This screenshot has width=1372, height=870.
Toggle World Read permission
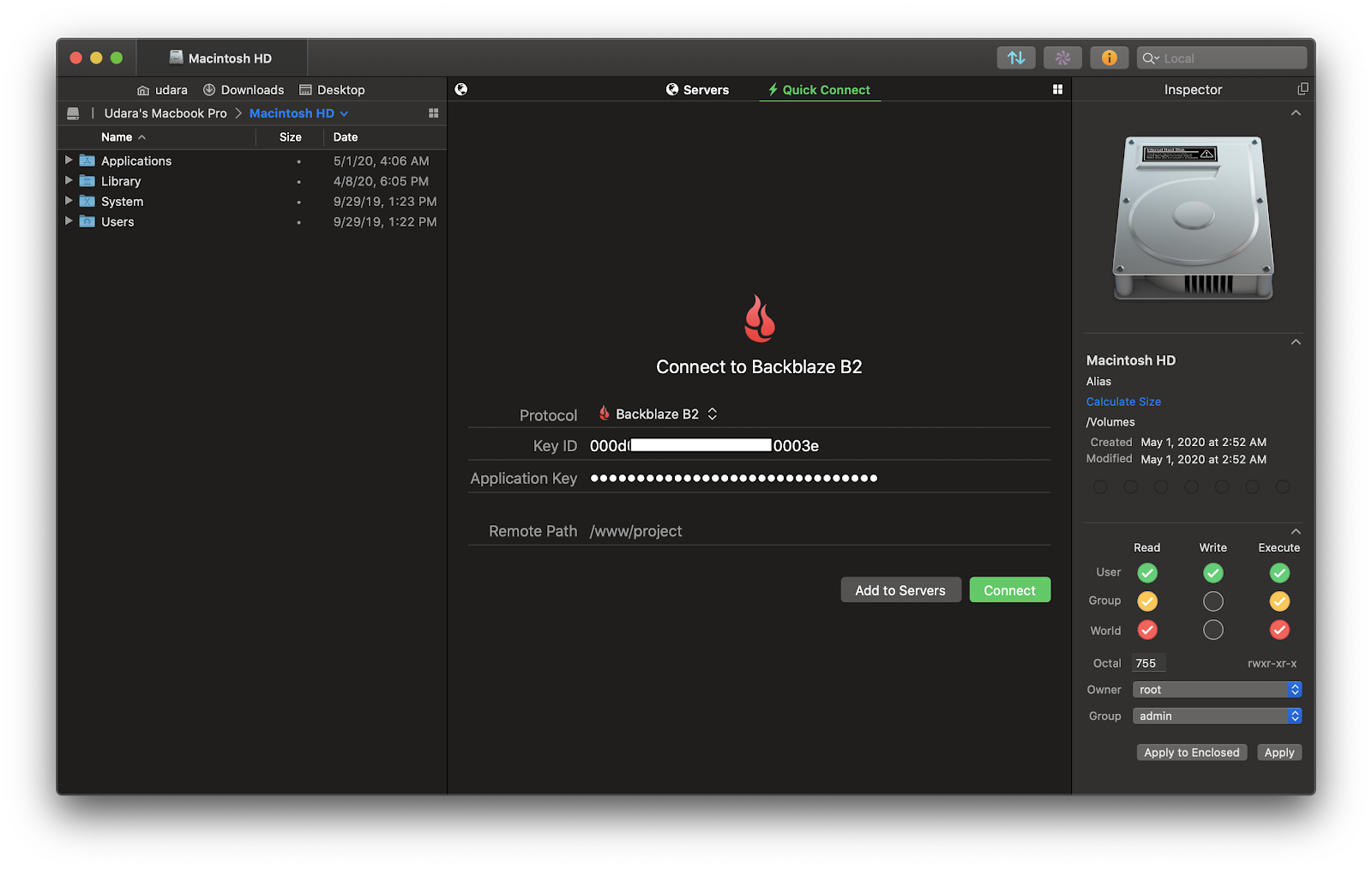[x=1147, y=630]
